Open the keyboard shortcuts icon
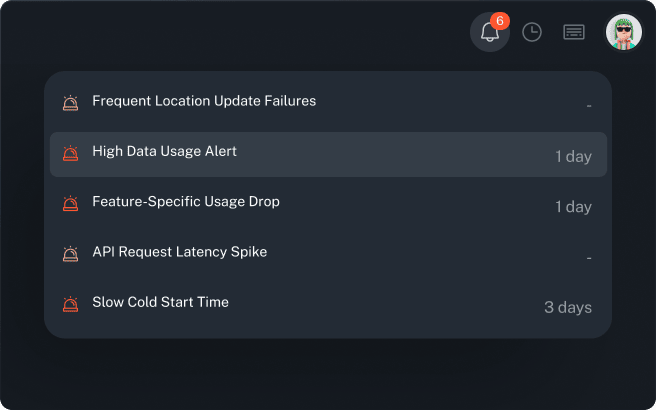 click(574, 33)
